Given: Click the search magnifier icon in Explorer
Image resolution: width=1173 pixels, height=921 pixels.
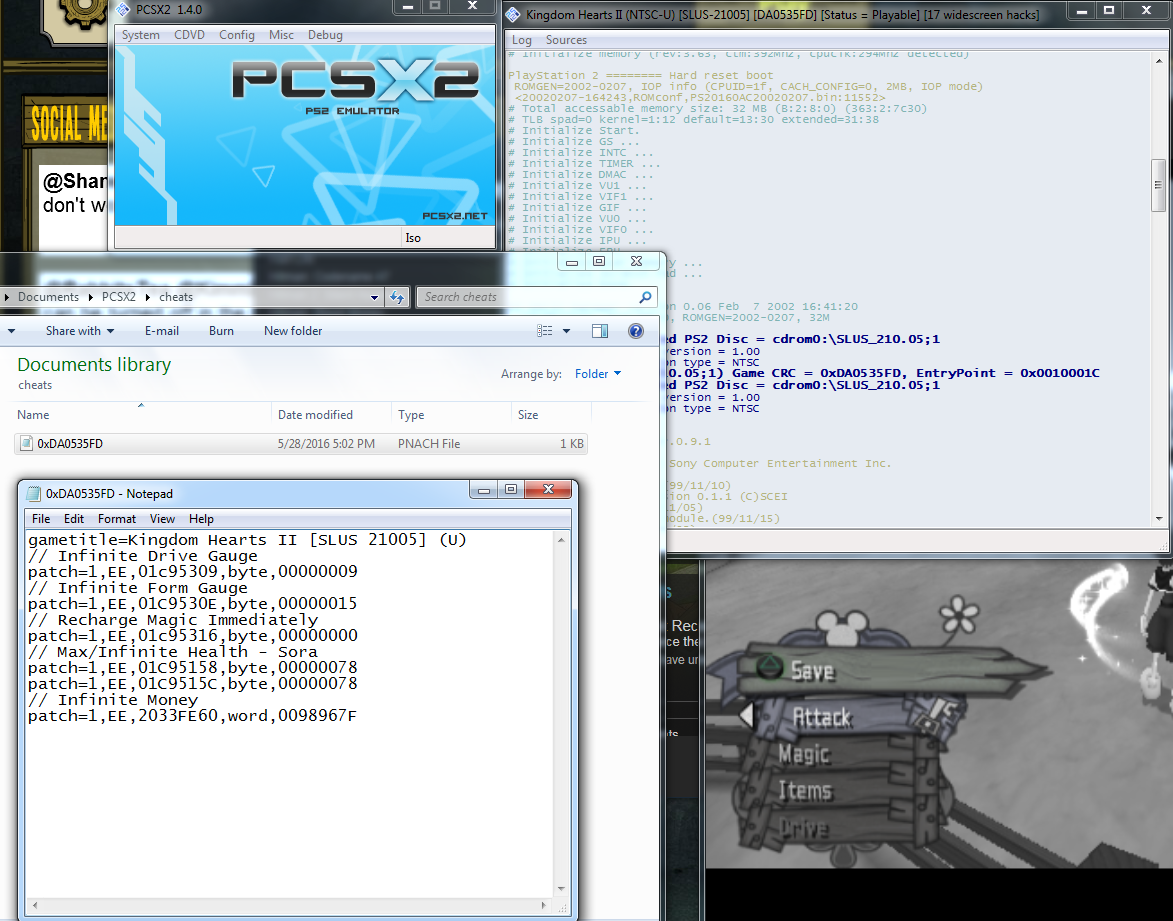Looking at the screenshot, I should (645, 297).
